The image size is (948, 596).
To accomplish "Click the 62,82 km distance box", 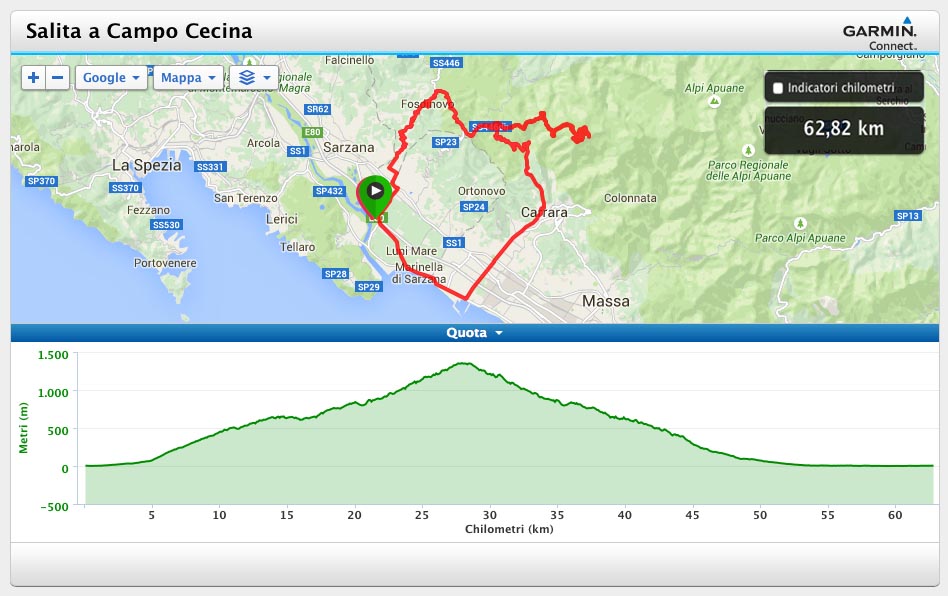I will coord(844,129).
